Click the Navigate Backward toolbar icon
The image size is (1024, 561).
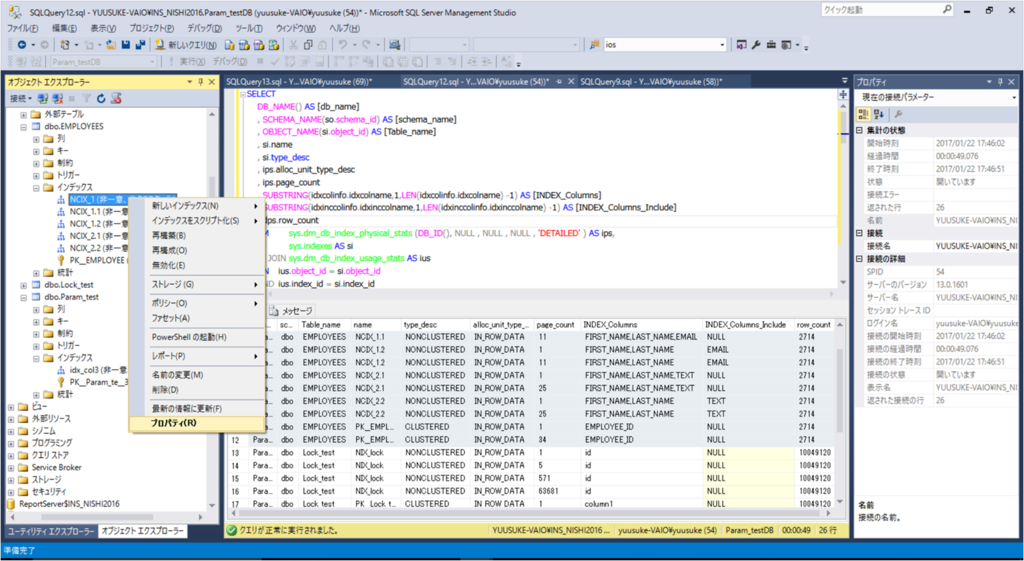22,45
